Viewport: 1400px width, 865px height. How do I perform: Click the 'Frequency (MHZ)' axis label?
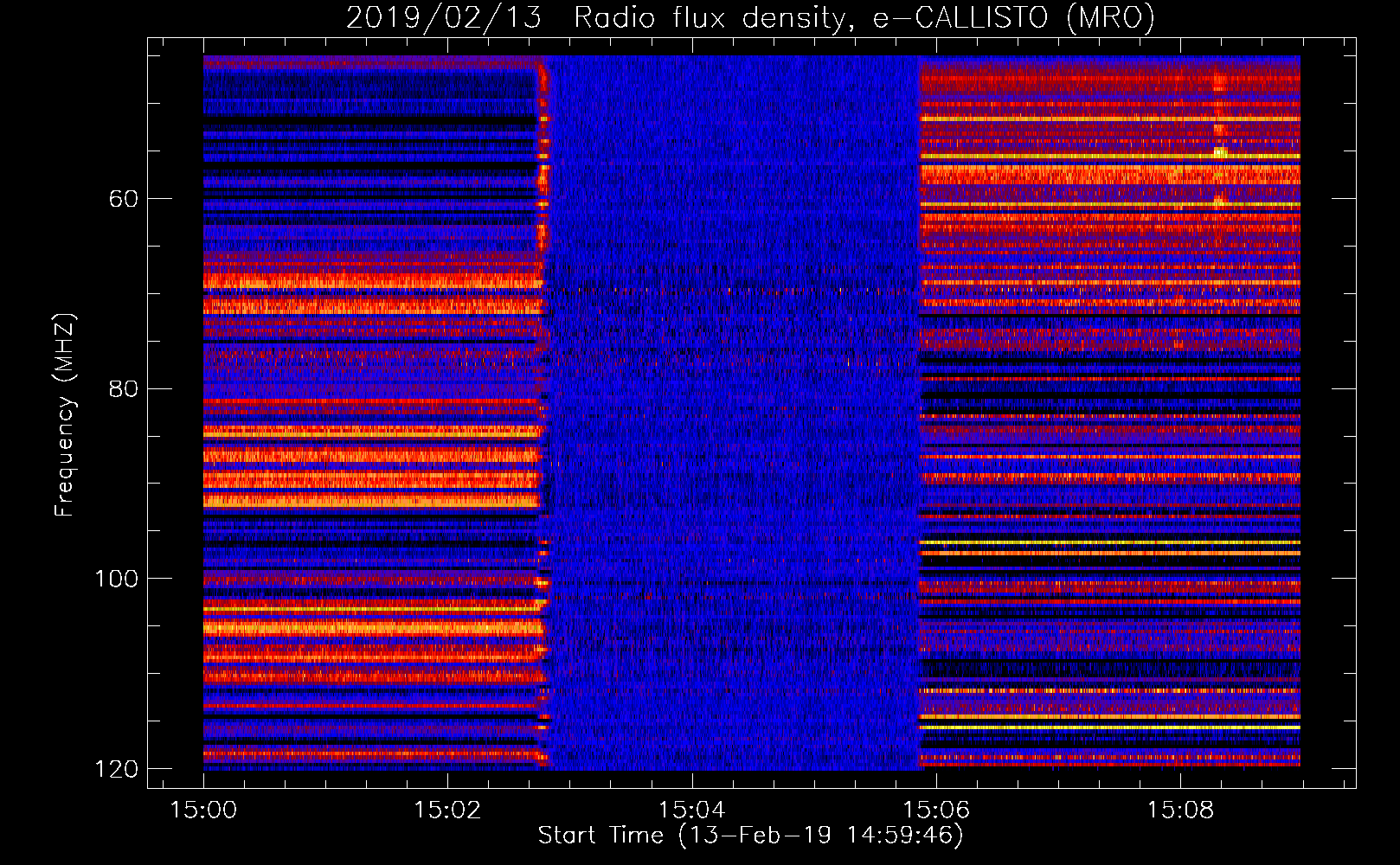(65, 415)
